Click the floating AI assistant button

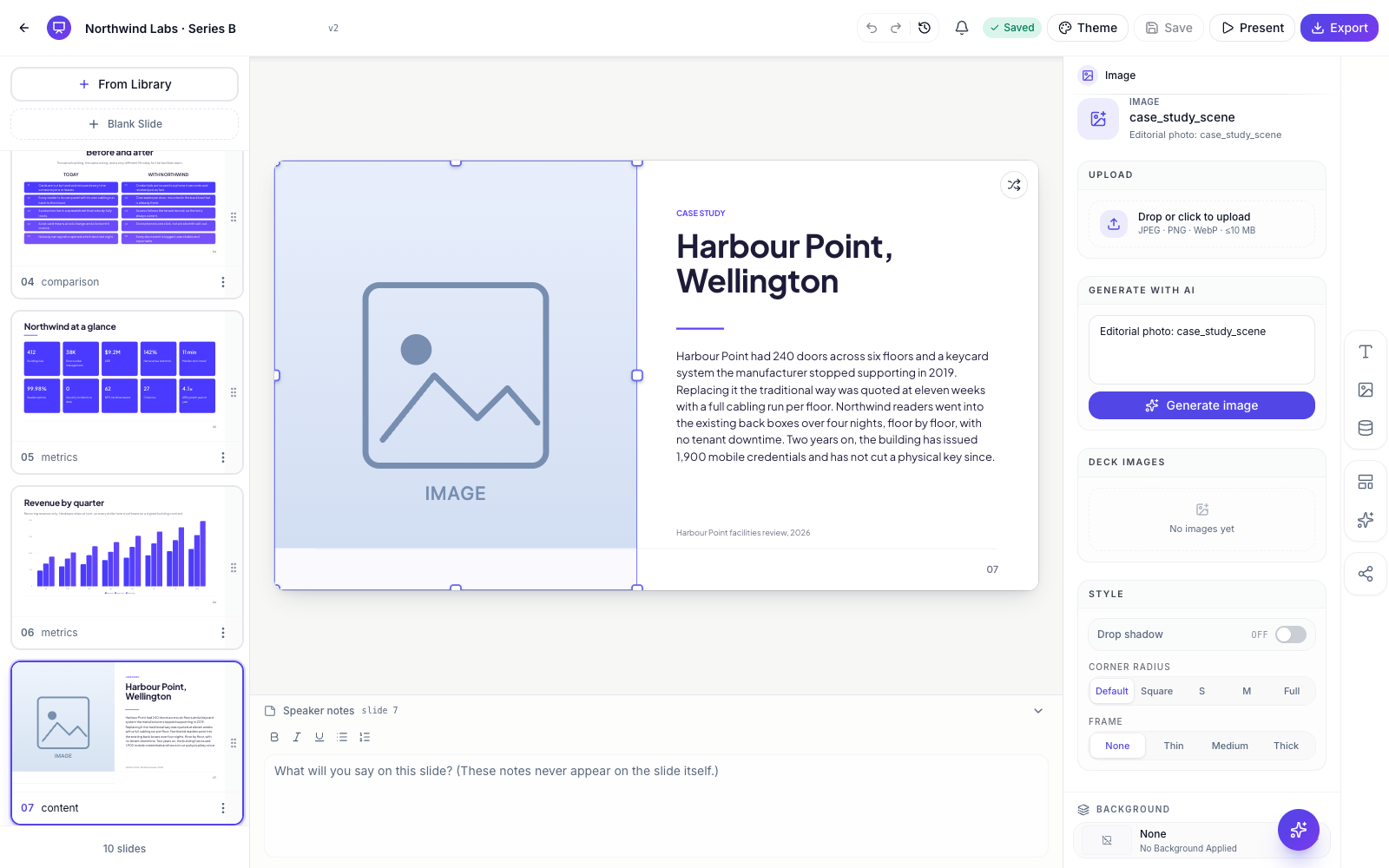[1299, 830]
